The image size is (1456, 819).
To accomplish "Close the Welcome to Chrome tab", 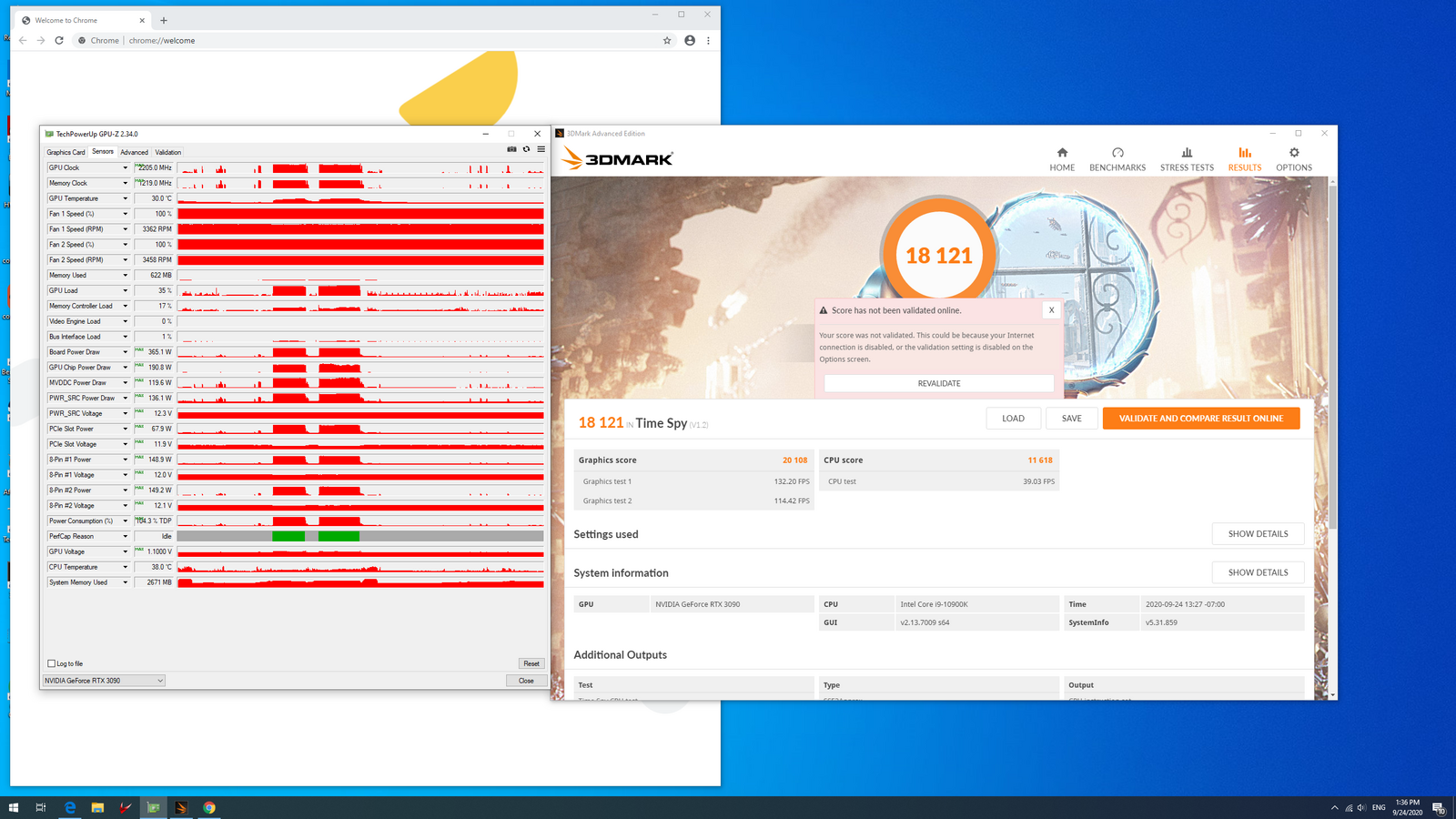I will pos(142,20).
